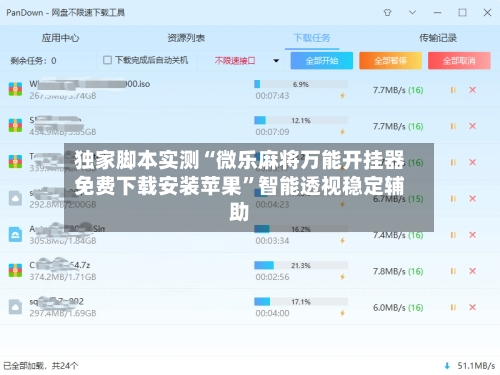Pause the download at 12.1%
This screenshot has width=500, height=375.
453,126
